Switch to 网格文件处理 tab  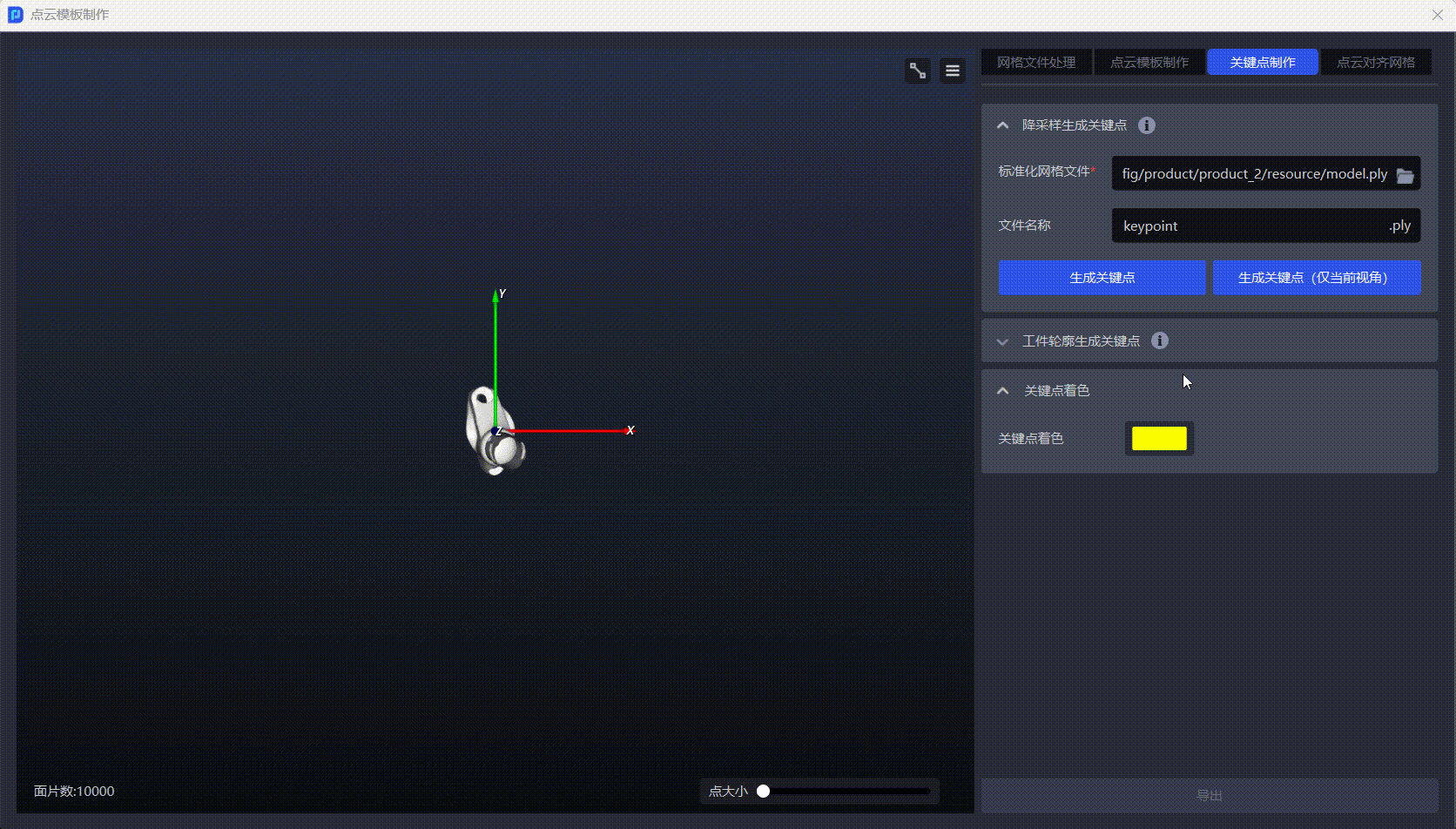[1036, 63]
